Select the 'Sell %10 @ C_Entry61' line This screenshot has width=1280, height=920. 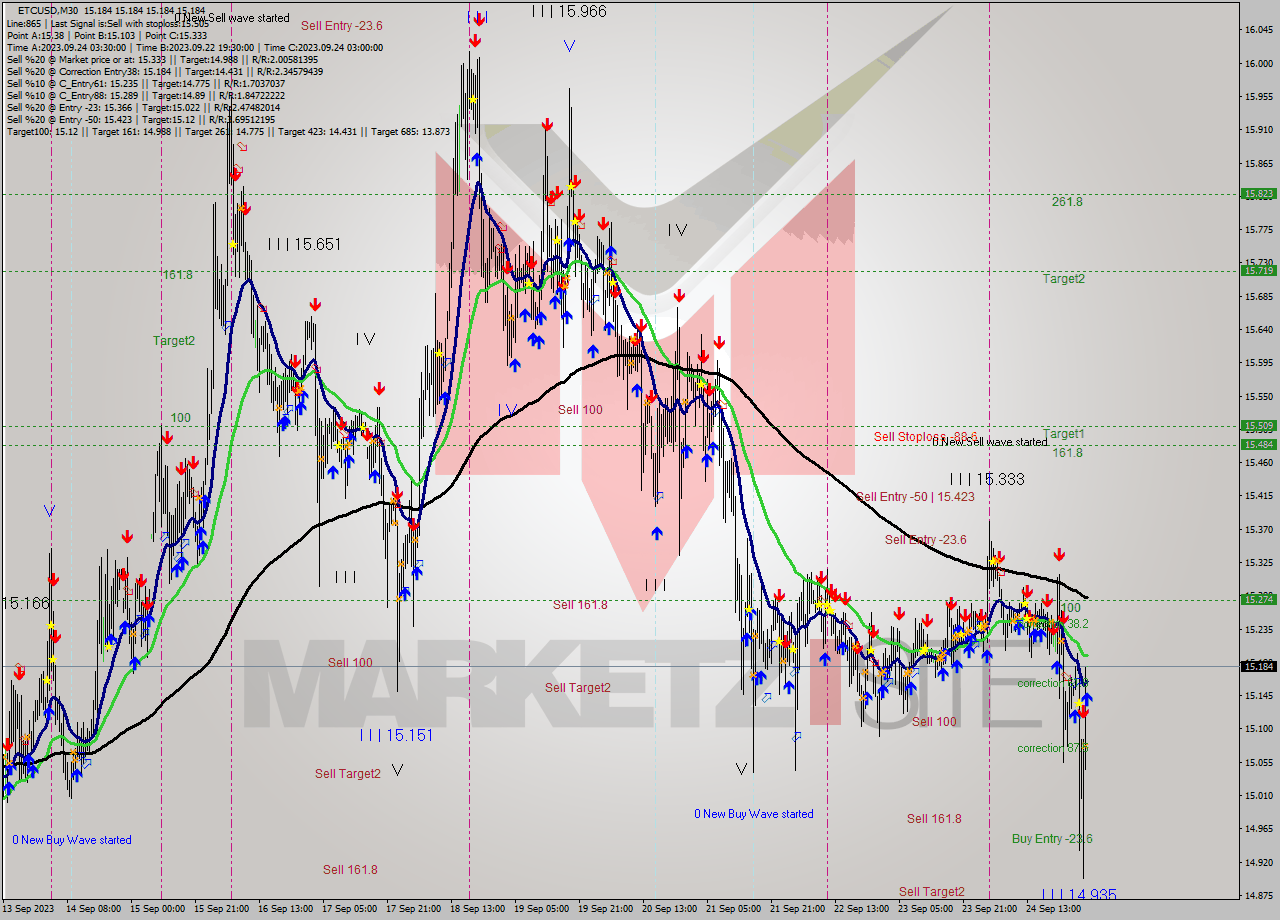tap(145, 84)
